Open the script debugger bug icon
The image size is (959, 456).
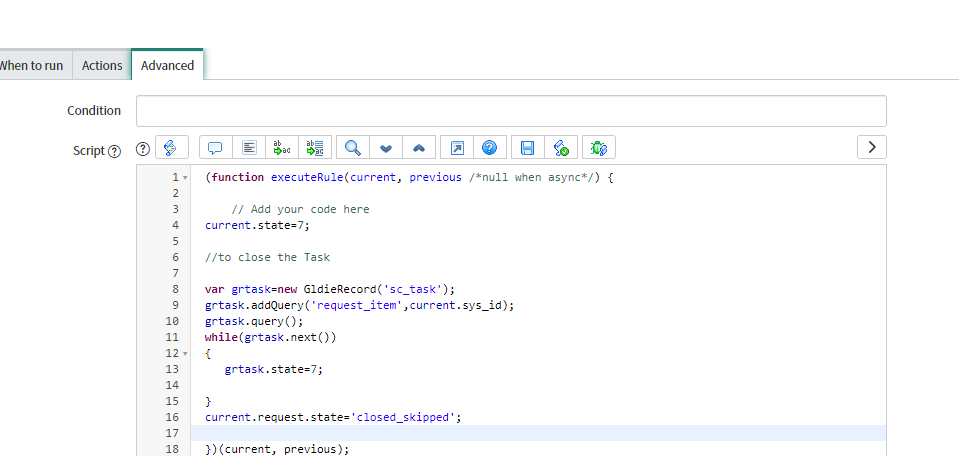(599, 148)
